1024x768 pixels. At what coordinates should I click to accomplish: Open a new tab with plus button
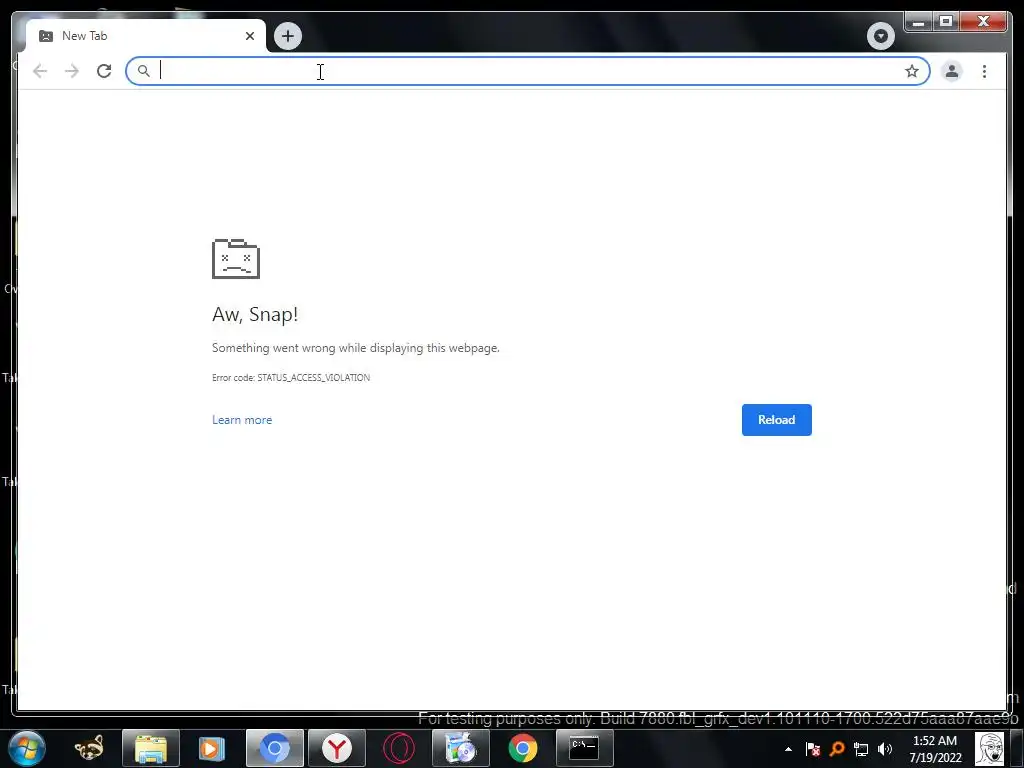coord(288,36)
